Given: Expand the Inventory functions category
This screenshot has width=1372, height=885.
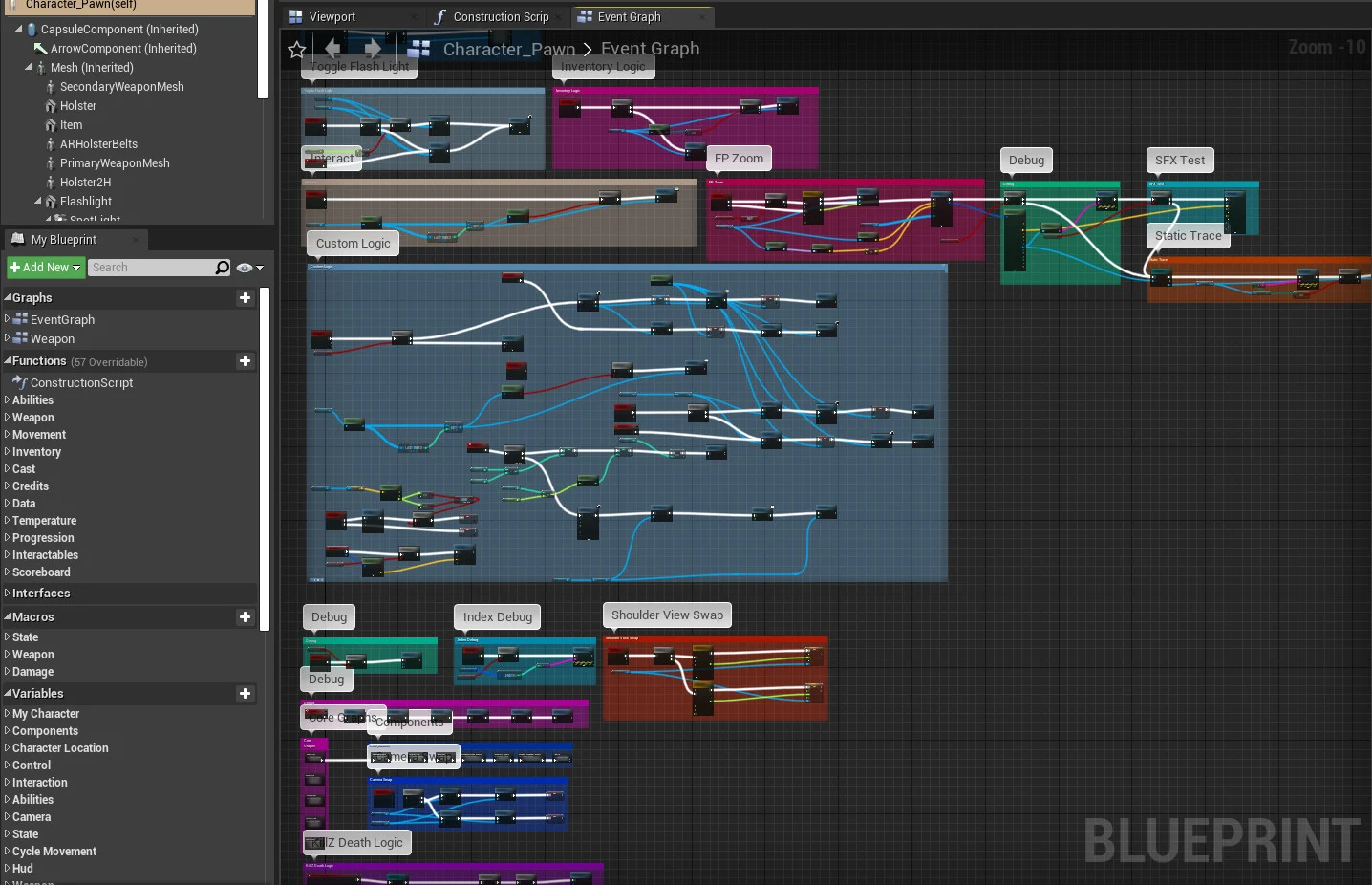Looking at the screenshot, I should [x=8, y=452].
